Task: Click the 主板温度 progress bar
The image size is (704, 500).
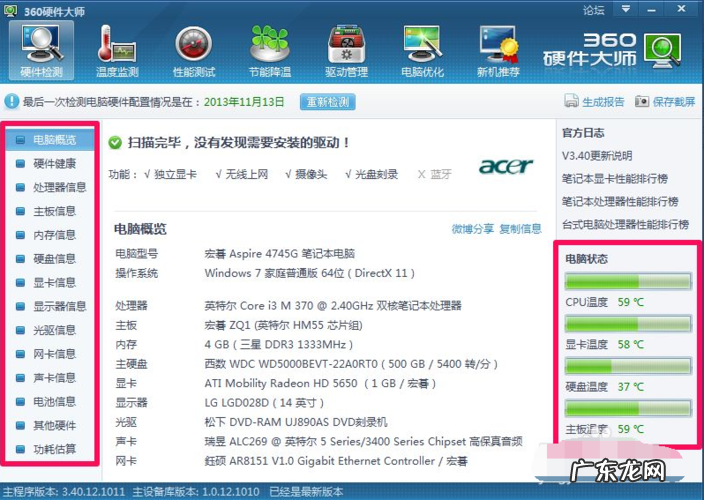Action: [x=628, y=408]
